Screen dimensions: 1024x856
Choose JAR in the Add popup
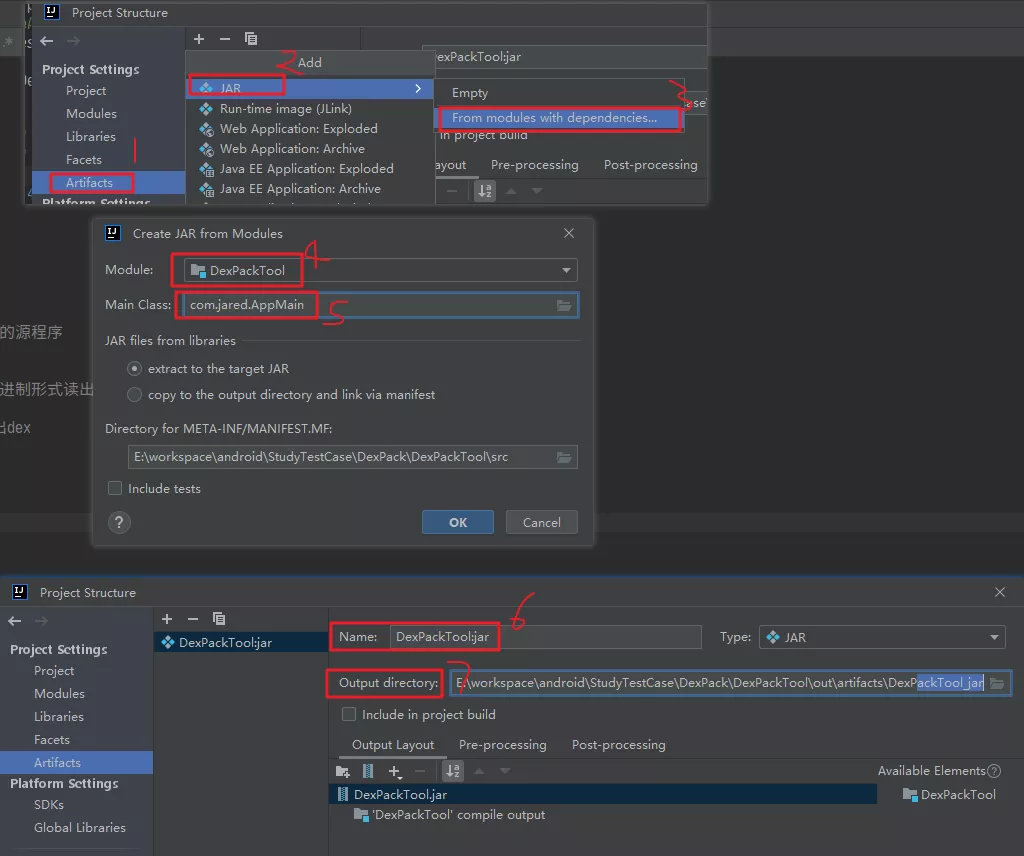tap(310, 88)
